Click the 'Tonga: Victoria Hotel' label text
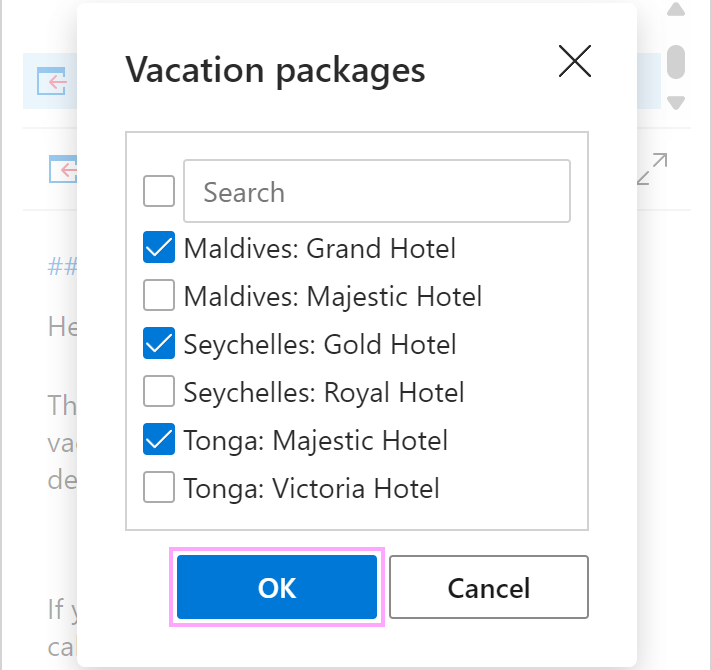 tap(312, 488)
